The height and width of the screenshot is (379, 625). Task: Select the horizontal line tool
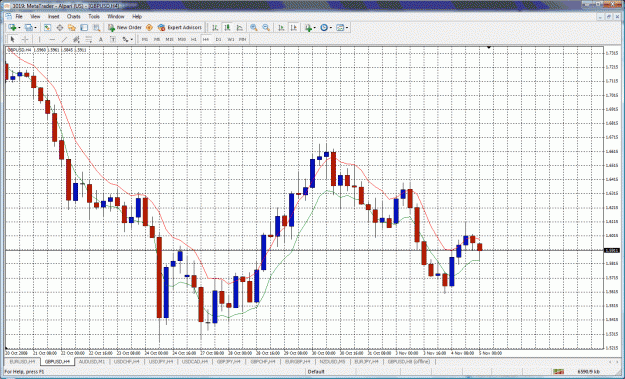(52, 39)
